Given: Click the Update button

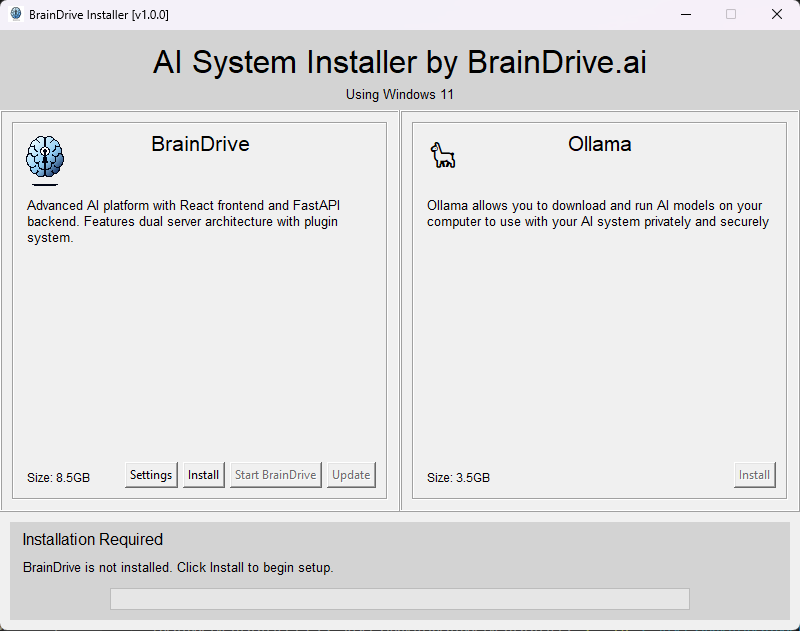Looking at the screenshot, I should 350,475.
